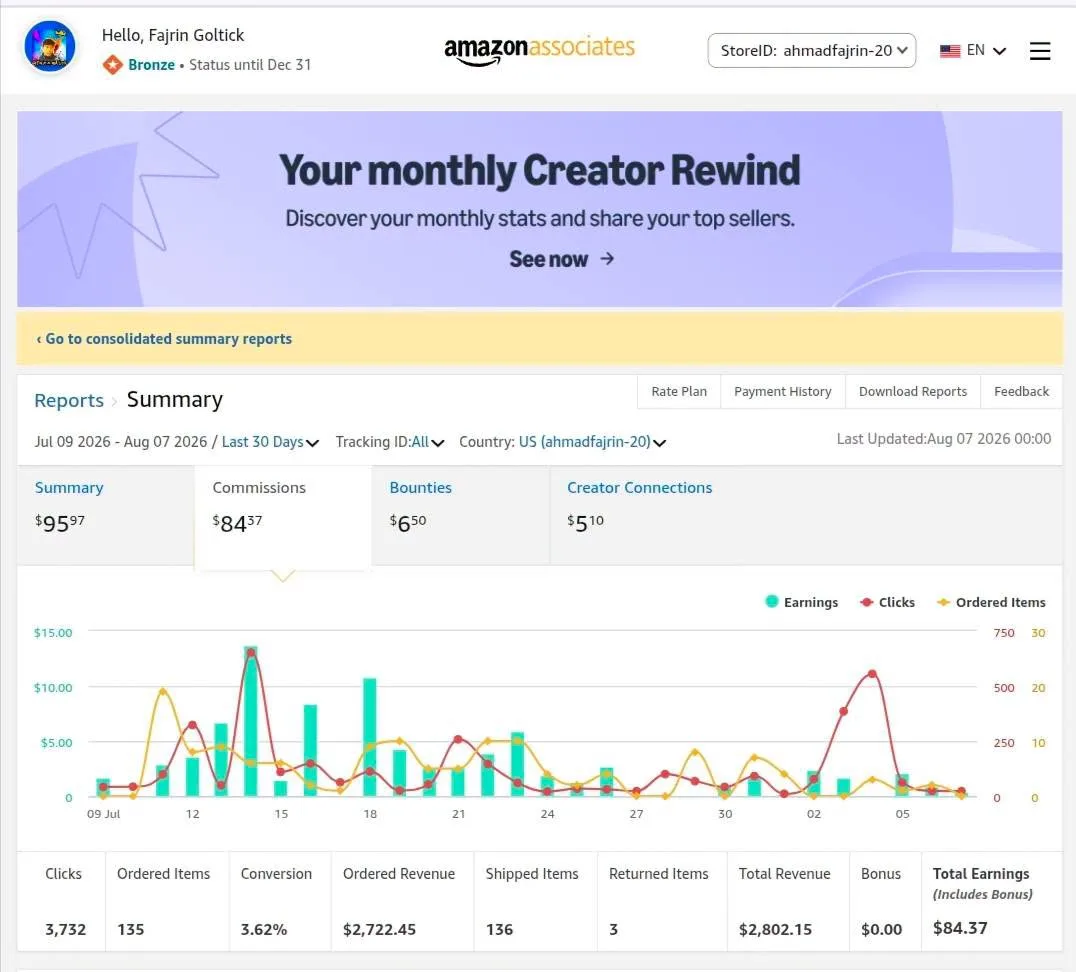The image size is (1076, 972).
Task: Open the hamburger menu icon
Action: coord(1040,51)
